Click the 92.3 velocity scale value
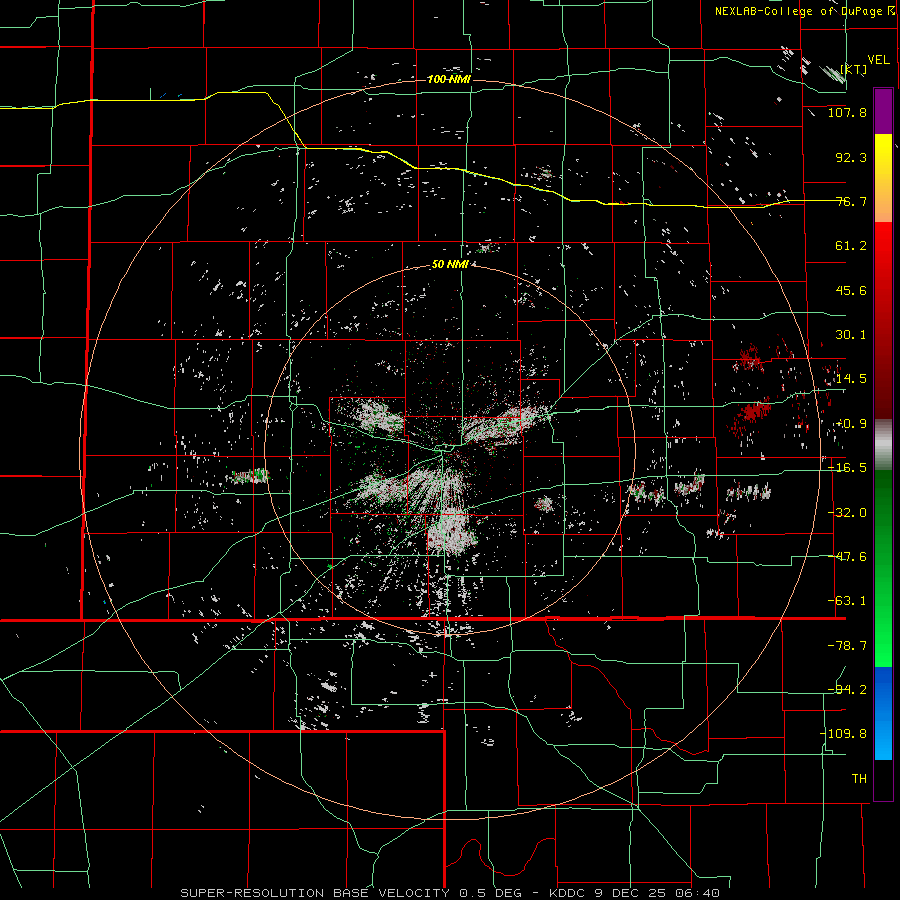Image resolution: width=900 pixels, height=900 pixels. 851,157
